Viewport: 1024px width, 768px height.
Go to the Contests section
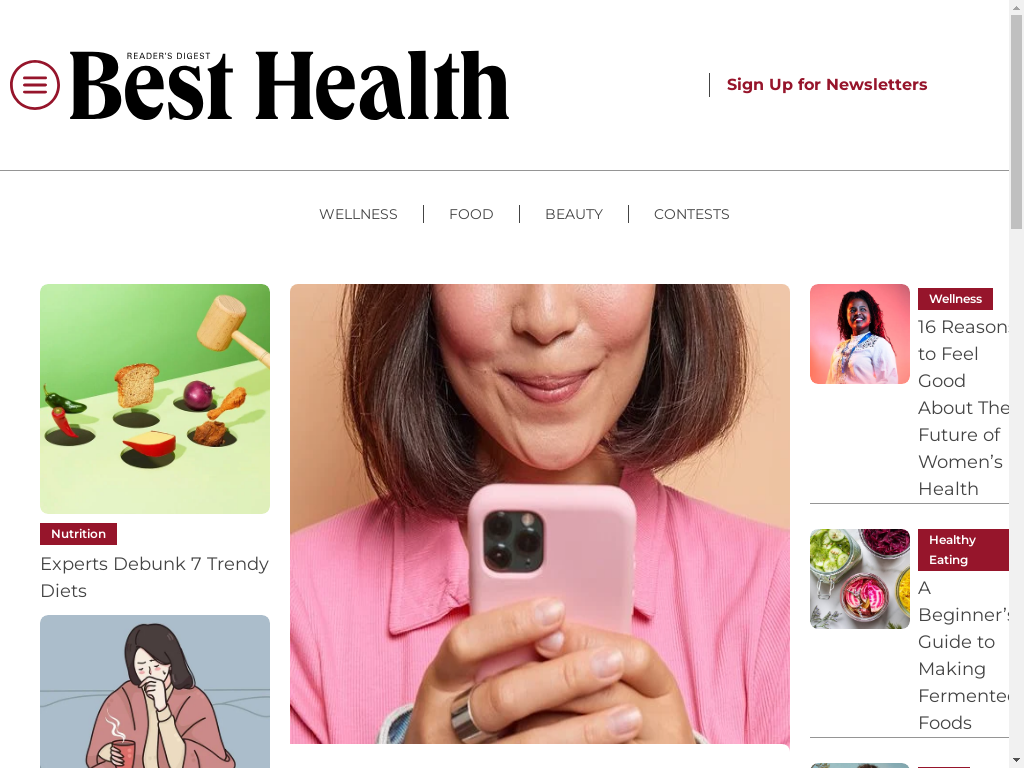(692, 214)
